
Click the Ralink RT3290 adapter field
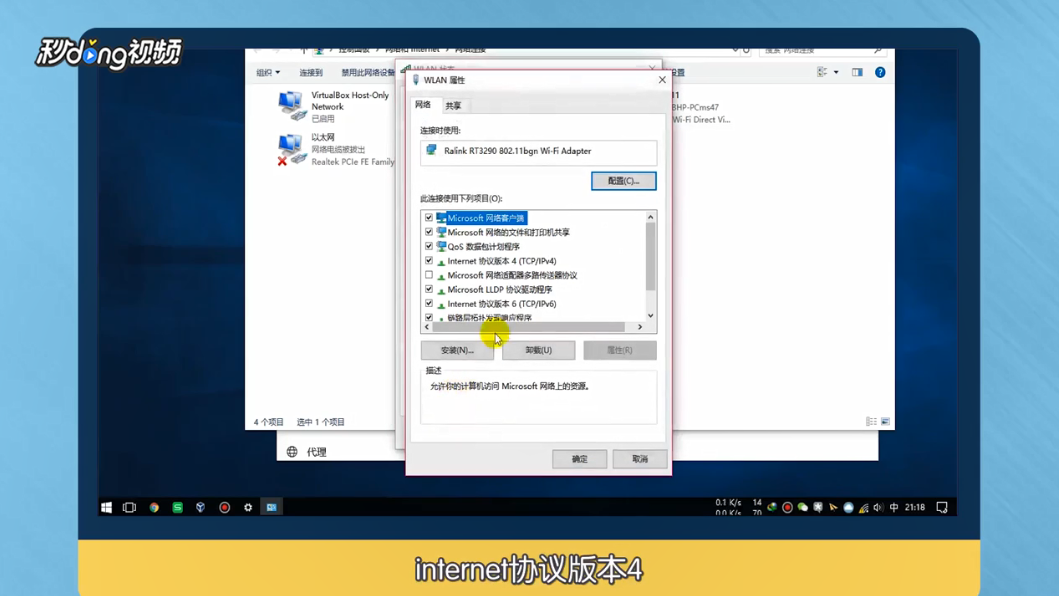coord(538,151)
